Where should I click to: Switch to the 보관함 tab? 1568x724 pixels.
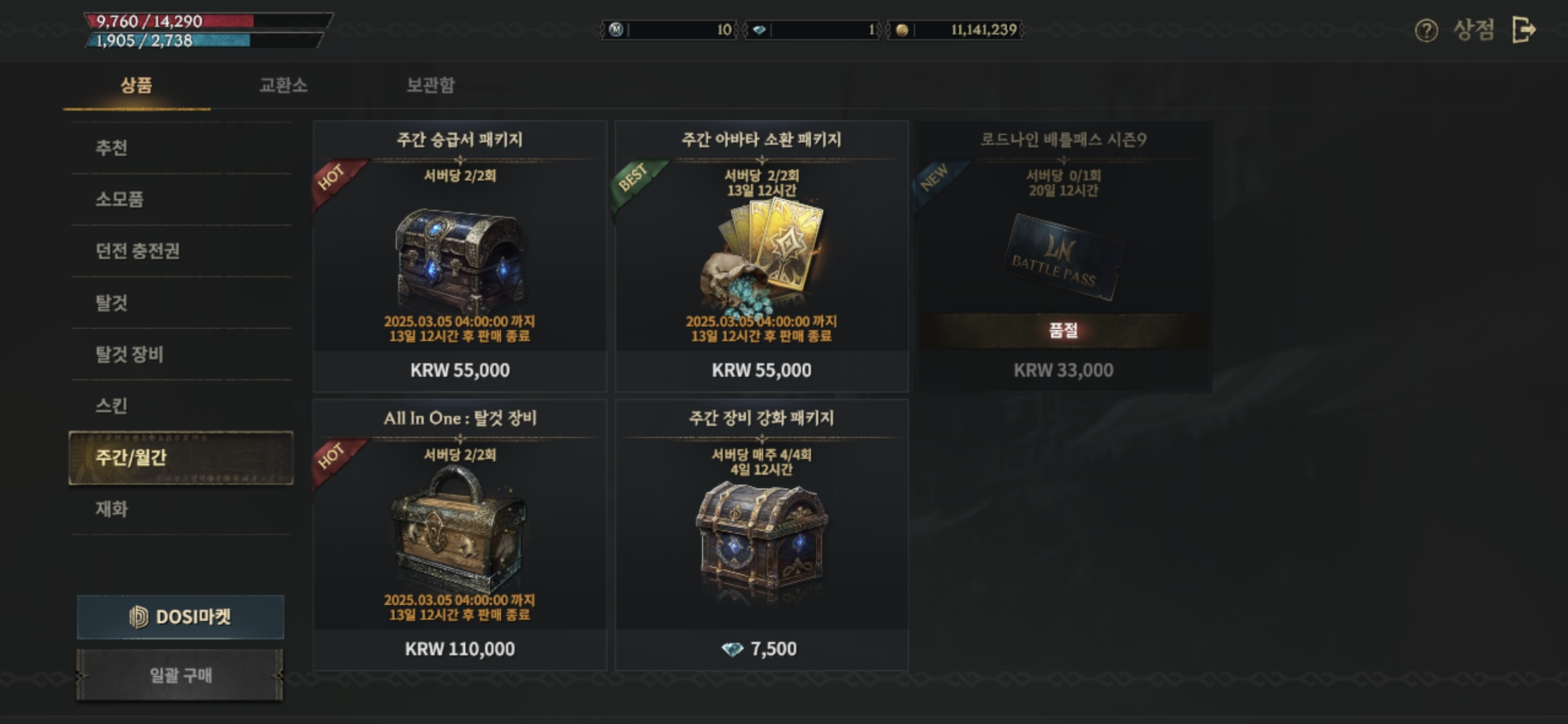click(431, 85)
